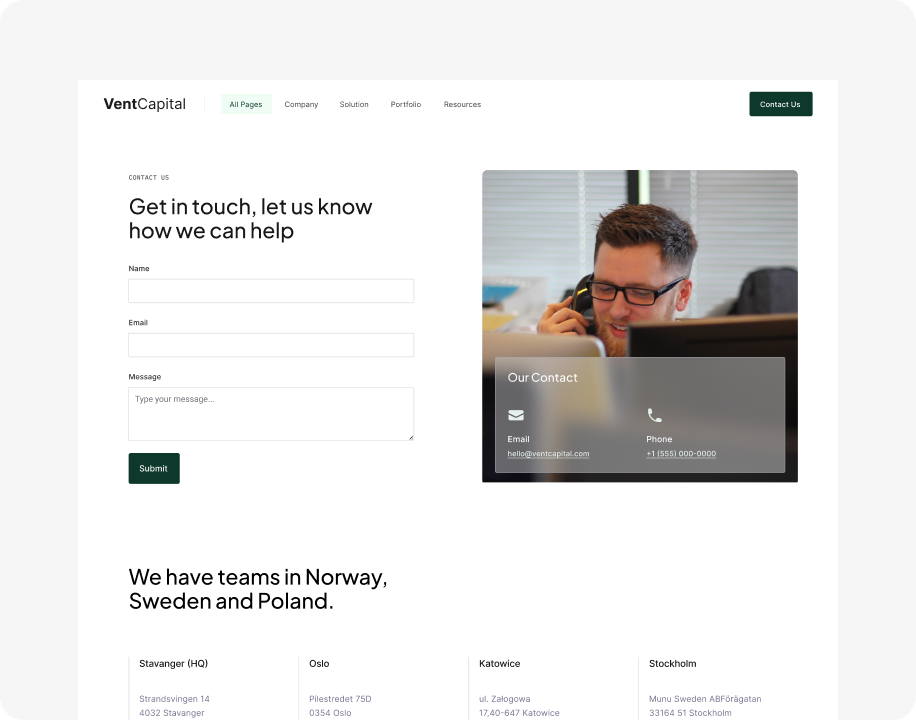
Task: Click the +1 (555) 000-0000 phone link
Action: pyautogui.click(x=681, y=454)
